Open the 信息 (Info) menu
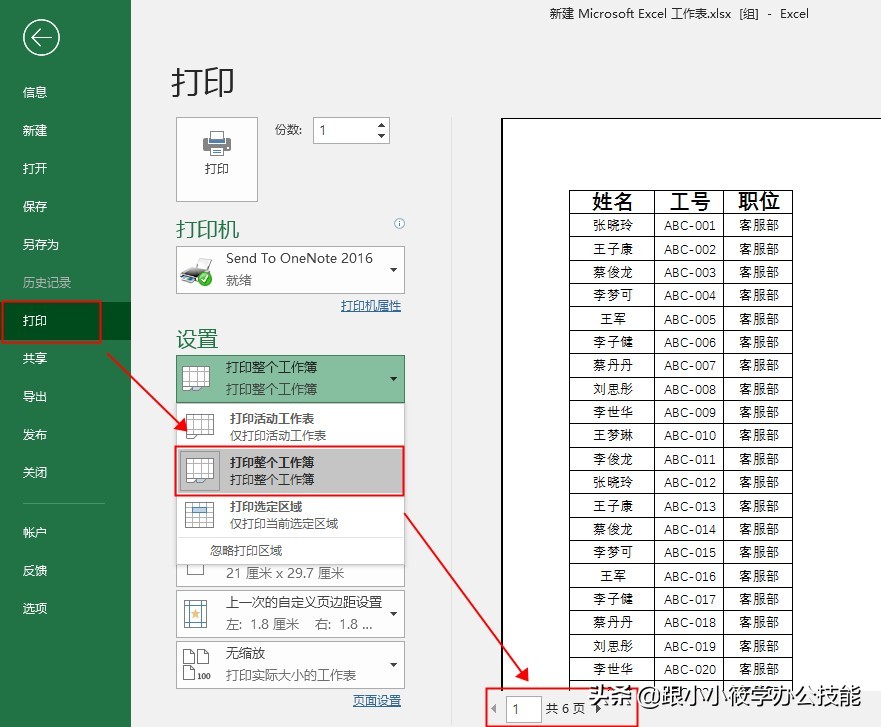Image resolution: width=881 pixels, height=727 pixels. click(35, 92)
